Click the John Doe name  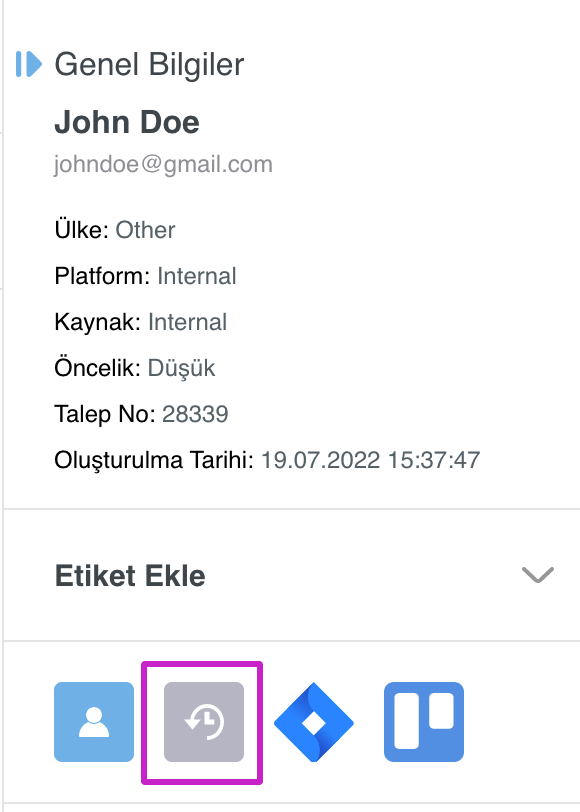tap(127, 122)
